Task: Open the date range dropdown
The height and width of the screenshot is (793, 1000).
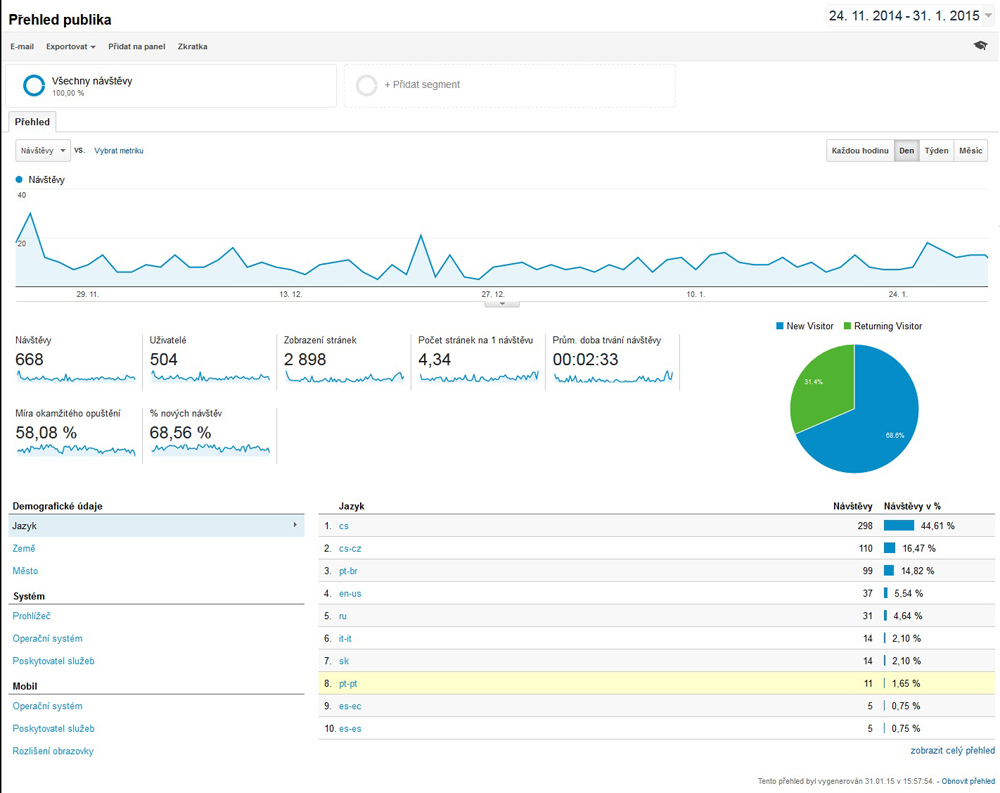Action: [x=988, y=17]
